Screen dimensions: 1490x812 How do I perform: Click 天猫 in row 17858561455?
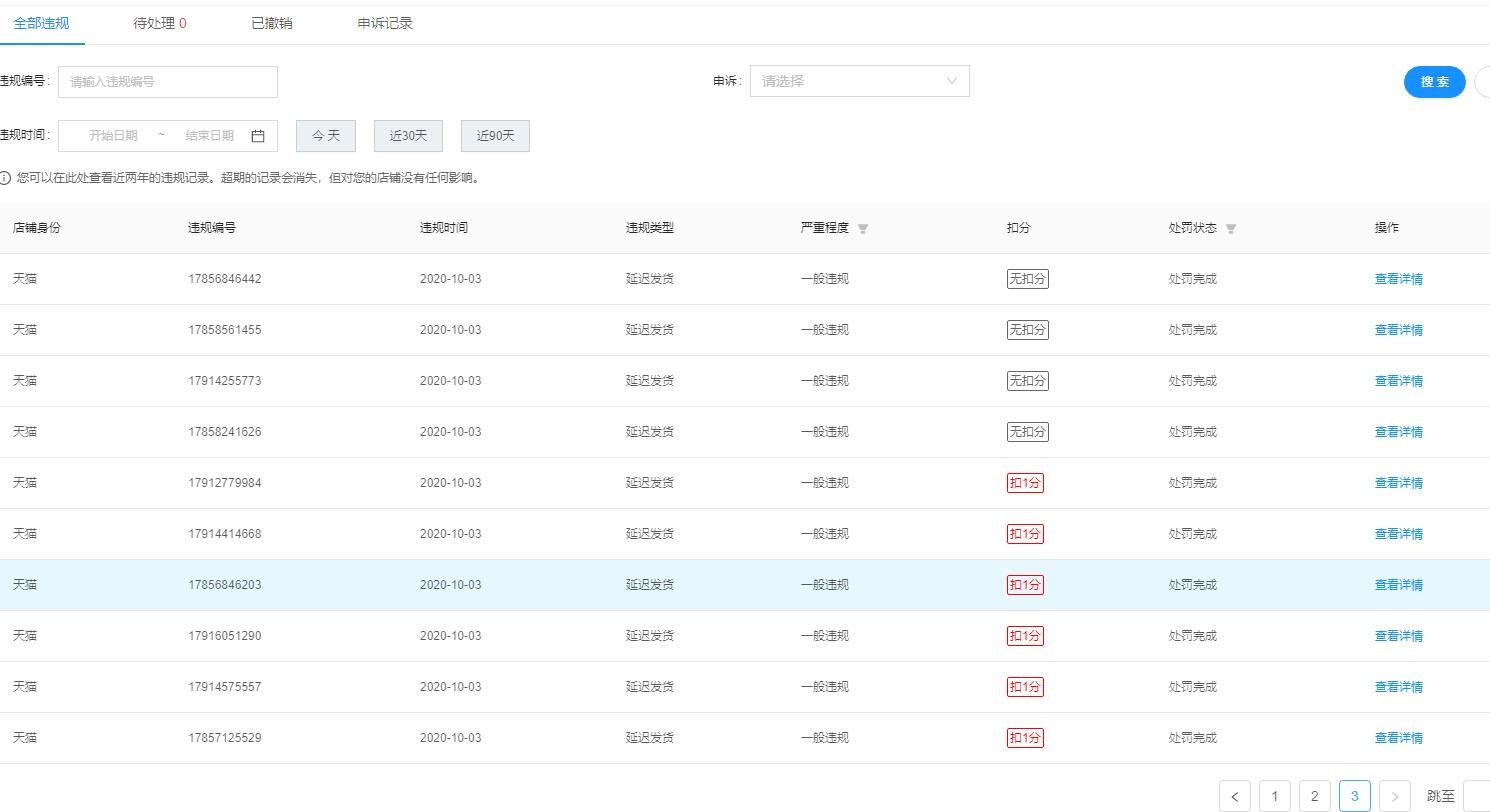tap(25, 330)
